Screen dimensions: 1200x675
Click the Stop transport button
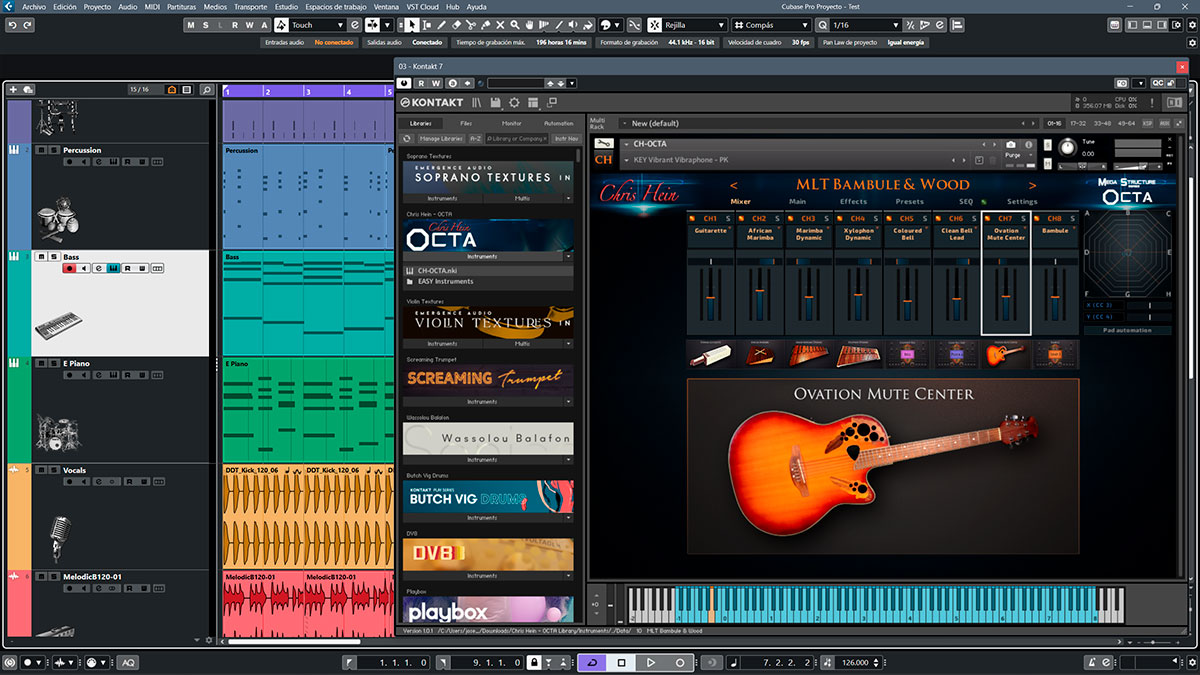[x=621, y=662]
